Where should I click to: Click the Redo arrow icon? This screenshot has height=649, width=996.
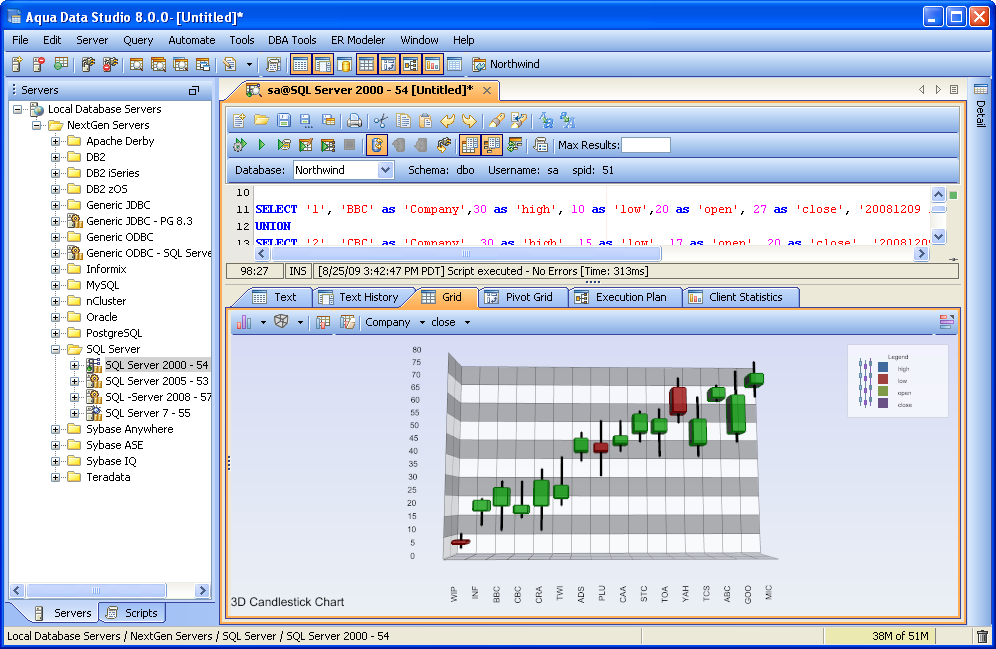[469, 120]
